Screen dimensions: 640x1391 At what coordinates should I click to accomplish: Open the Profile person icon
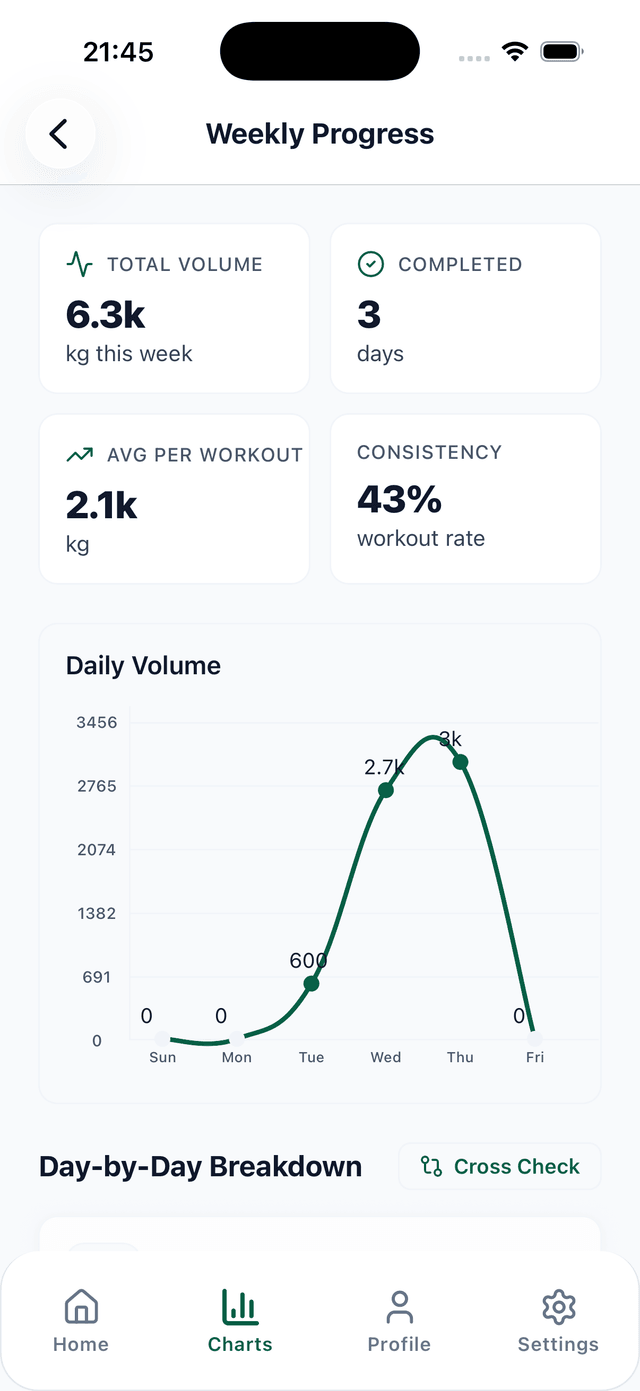(399, 1306)
